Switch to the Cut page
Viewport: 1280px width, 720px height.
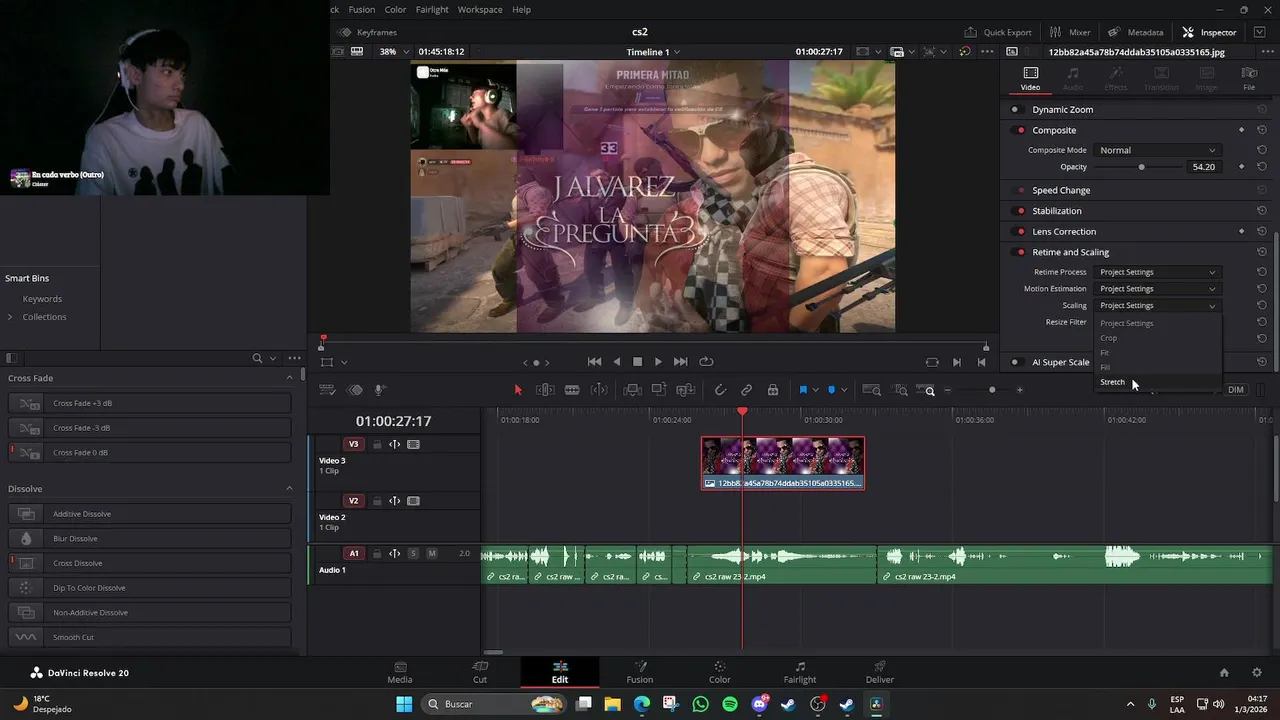point(480,672)
